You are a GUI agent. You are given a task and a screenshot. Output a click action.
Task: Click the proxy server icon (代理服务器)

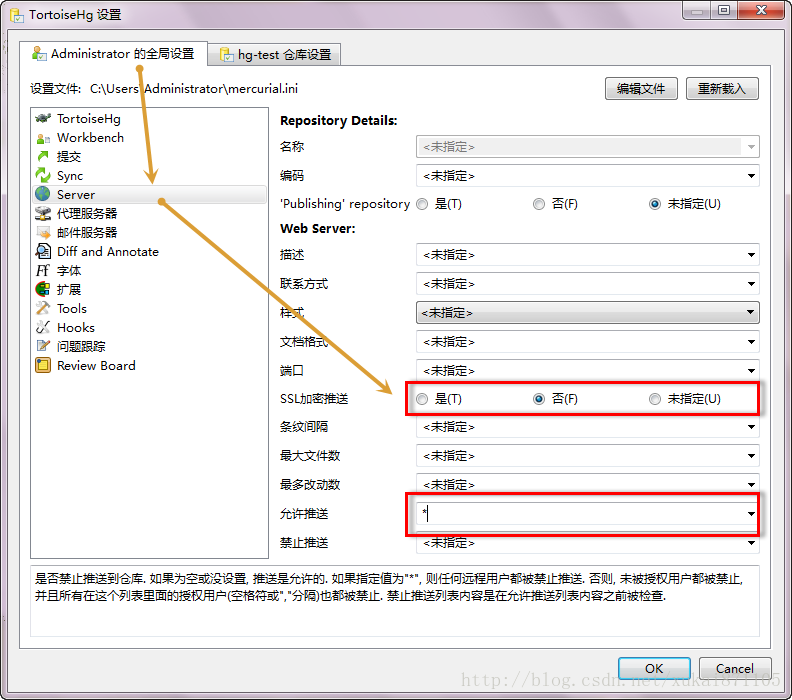pyautogui.click(x=43, y=213)
